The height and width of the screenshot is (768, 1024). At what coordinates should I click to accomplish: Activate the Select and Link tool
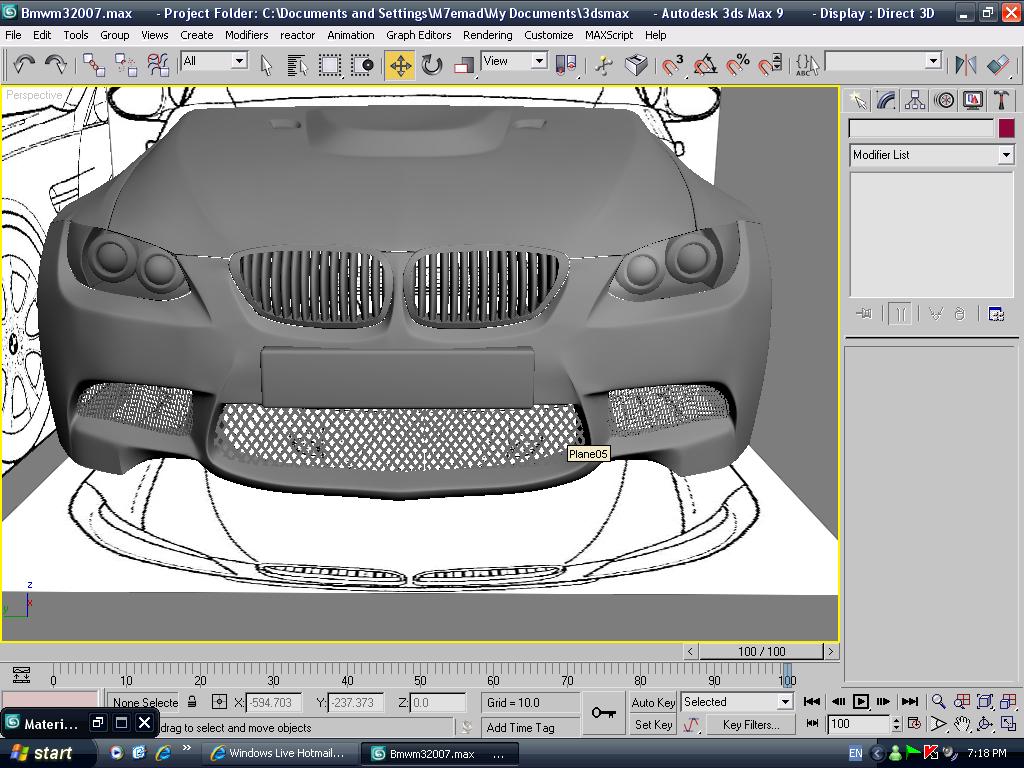[x=94, y=65]
